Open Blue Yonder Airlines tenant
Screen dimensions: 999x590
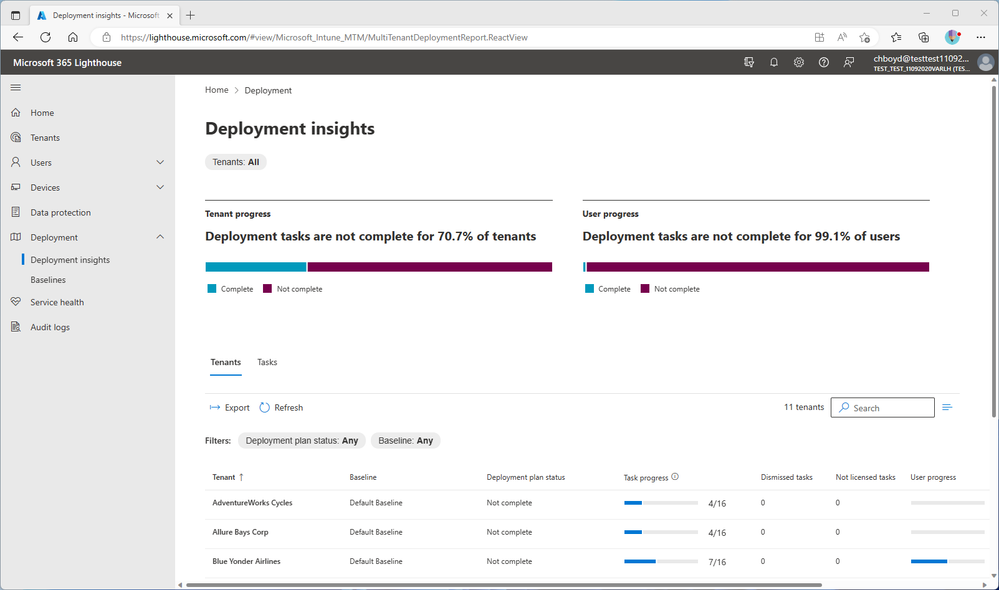pyautogui.click(x=246, y=561)
